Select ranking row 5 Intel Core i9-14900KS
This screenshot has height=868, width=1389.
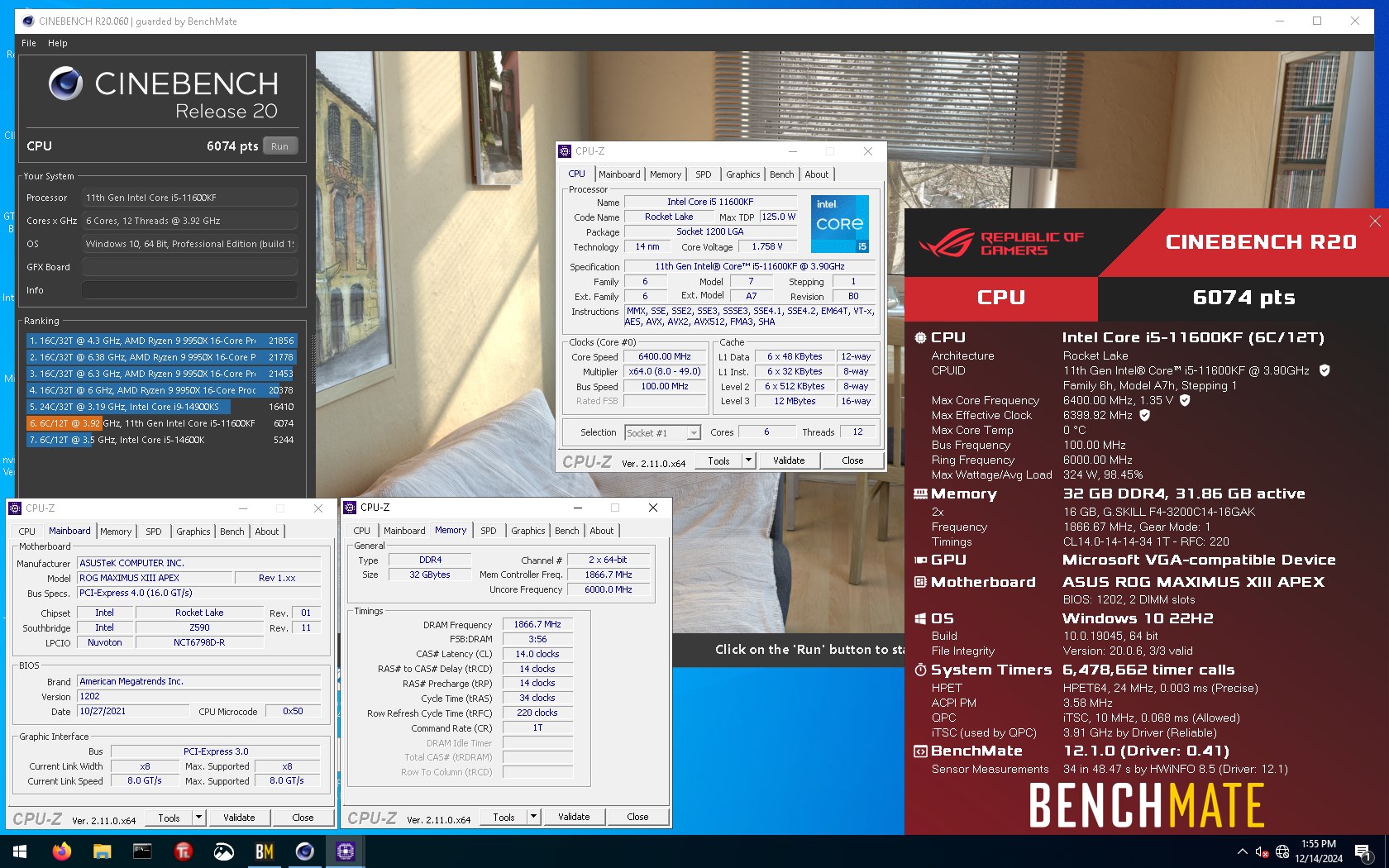coord(161,407)
